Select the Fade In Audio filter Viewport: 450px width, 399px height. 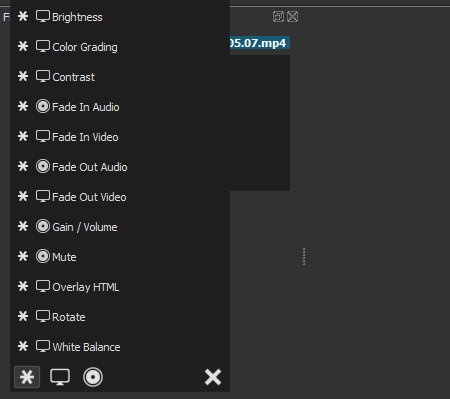[120, 107]
